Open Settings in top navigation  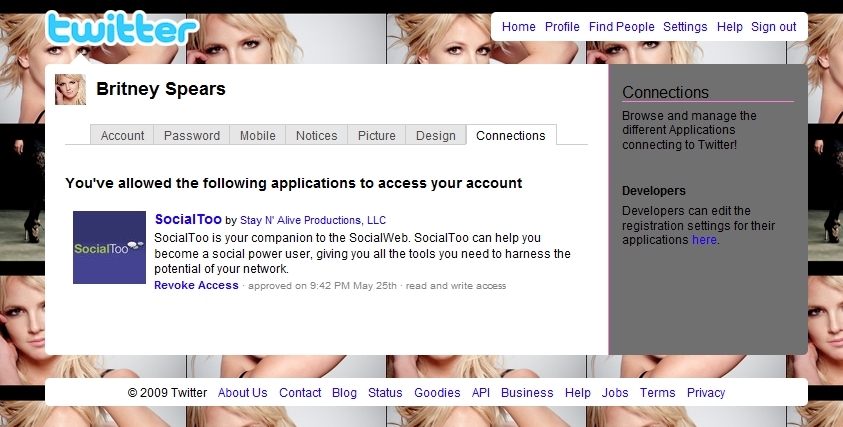tap(685, 27)
